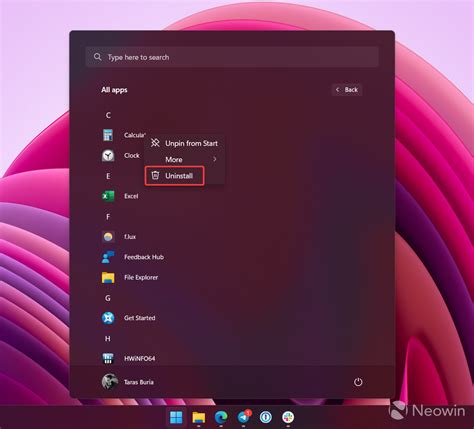Click the Excel app name
This screenshot has width=474, height=429.
[131, 196]
